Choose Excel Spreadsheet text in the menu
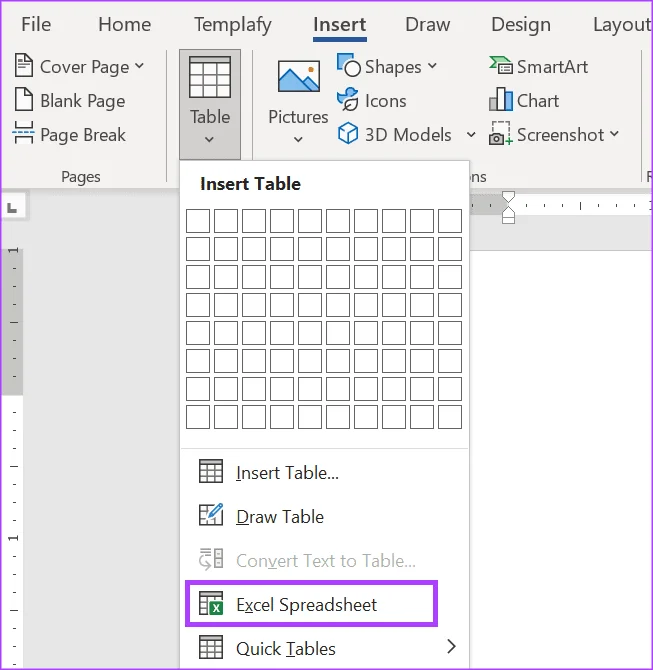The image size is (653, 670). pyautogui.click(x=306, y=605)
